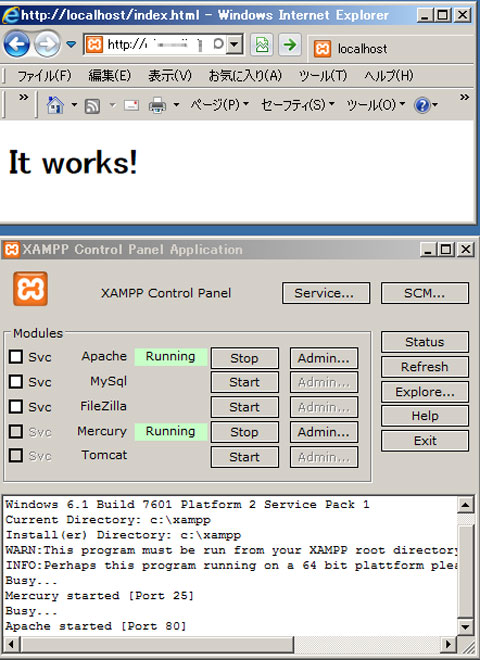Click the compatibility view page icon
480x660 pixels.
[x=262, y=44]
